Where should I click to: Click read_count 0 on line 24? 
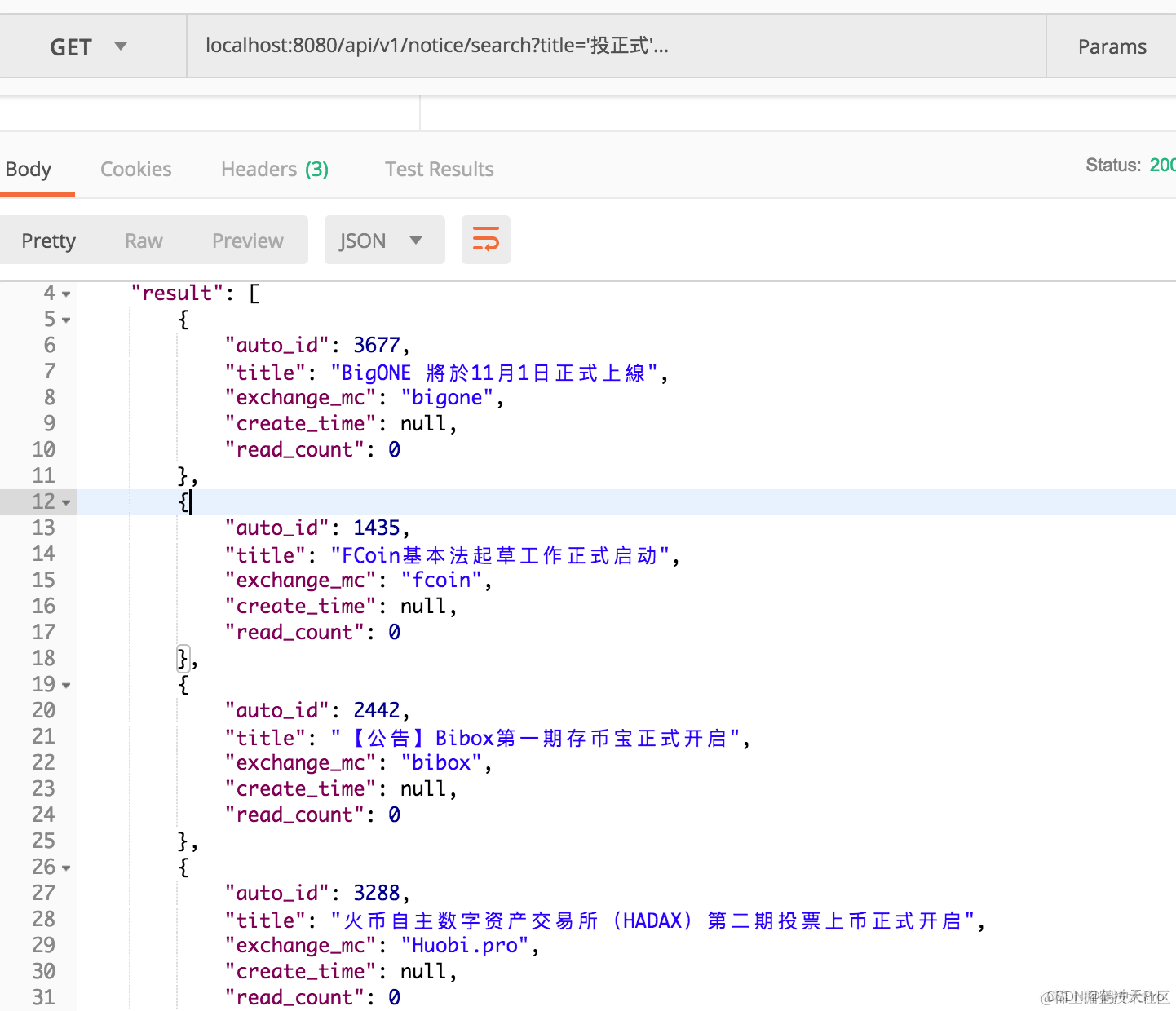394,815
